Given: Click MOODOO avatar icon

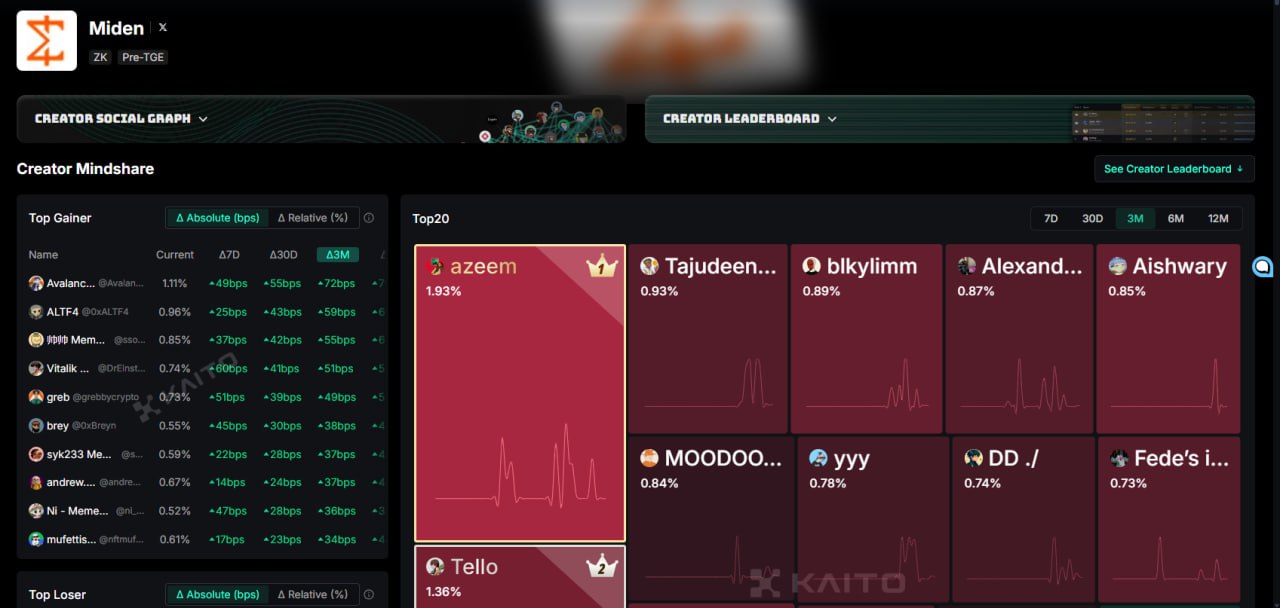Looking at the screenshot, I should click(650, 458).
